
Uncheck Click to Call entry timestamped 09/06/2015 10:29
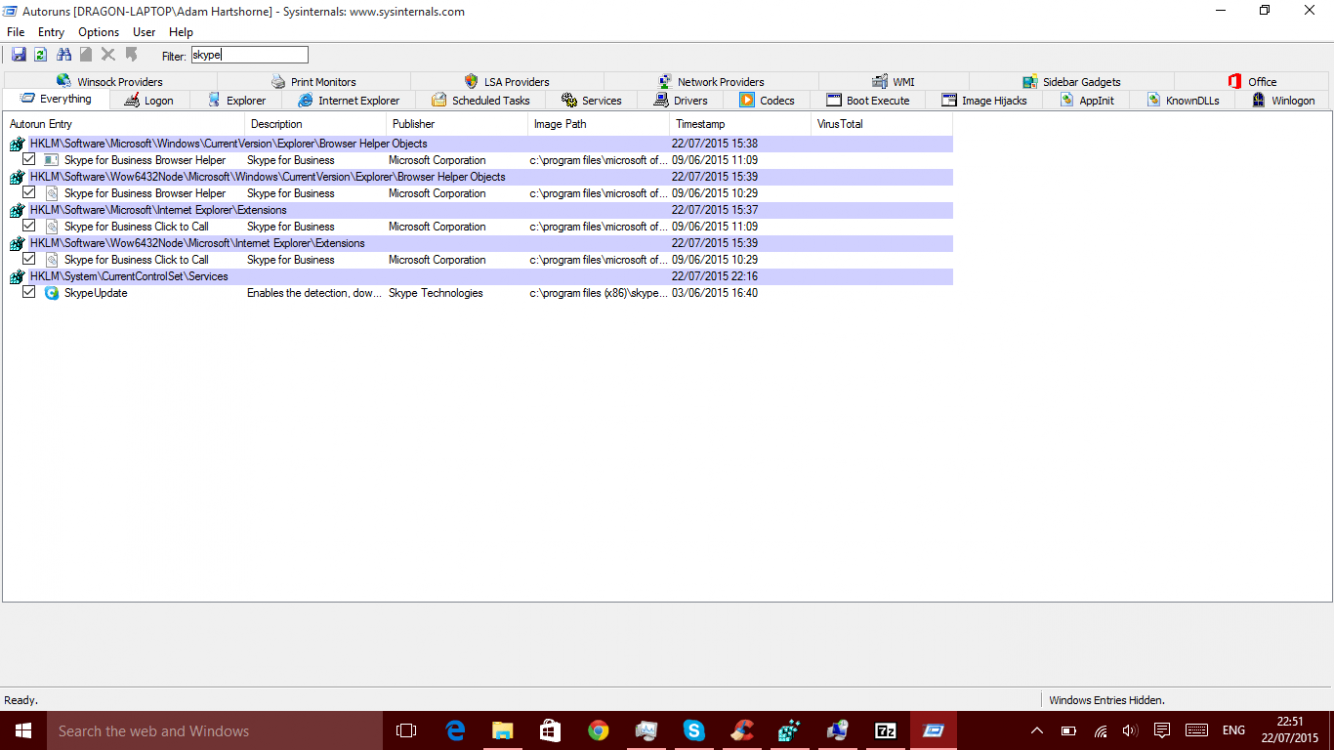click(29, 259)
